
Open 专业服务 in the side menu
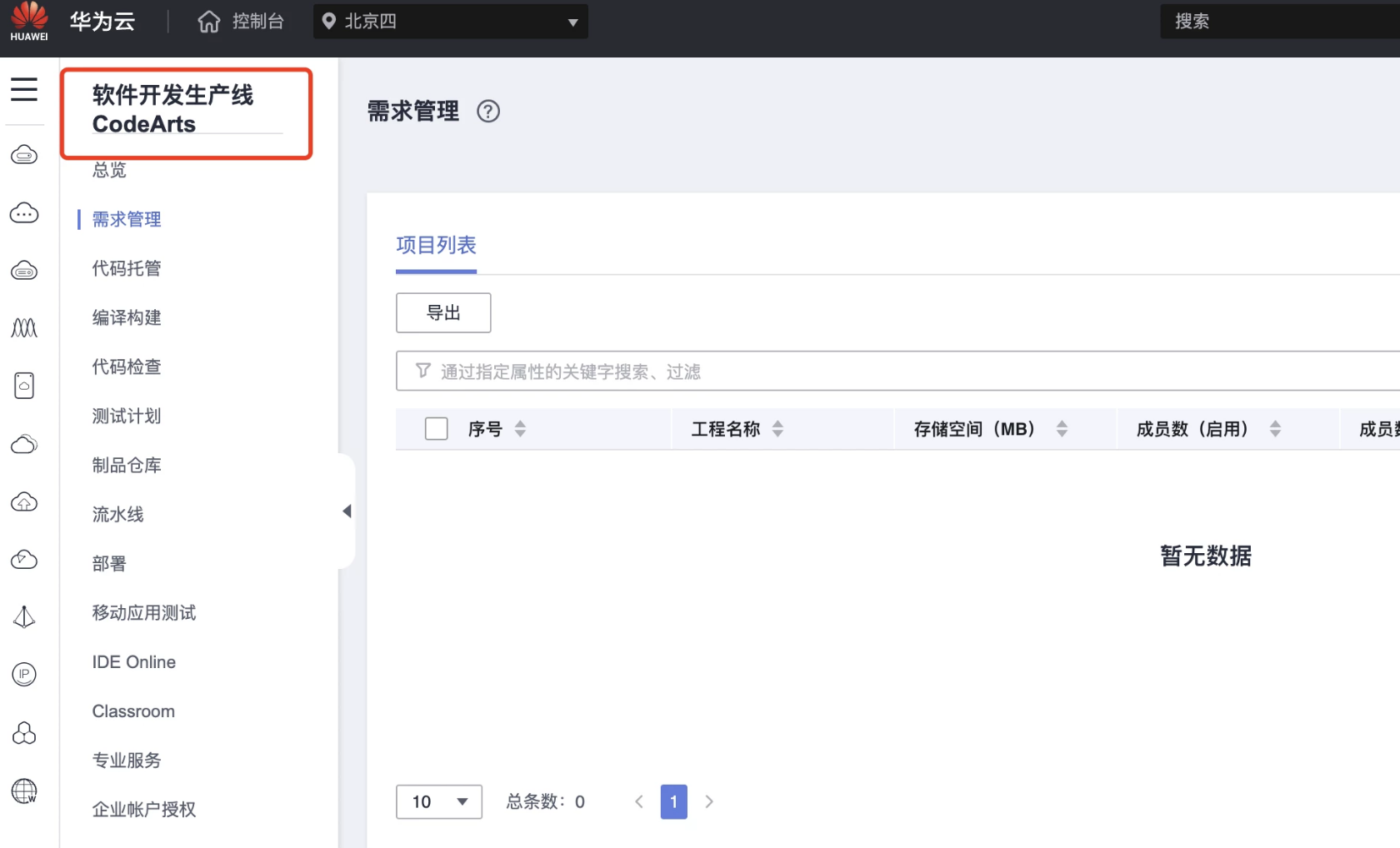127,760
